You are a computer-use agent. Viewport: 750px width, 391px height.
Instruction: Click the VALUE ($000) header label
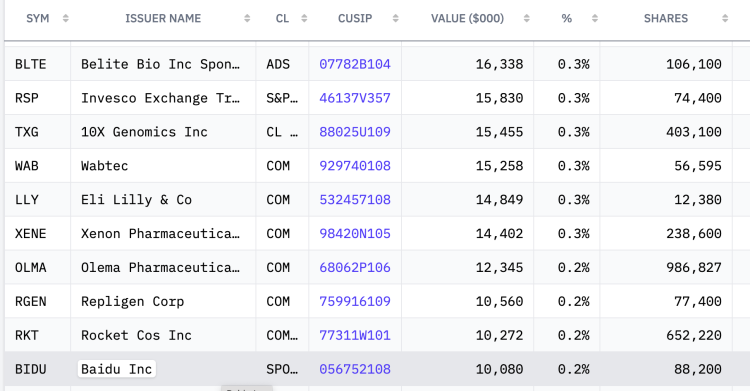[467, 19]
